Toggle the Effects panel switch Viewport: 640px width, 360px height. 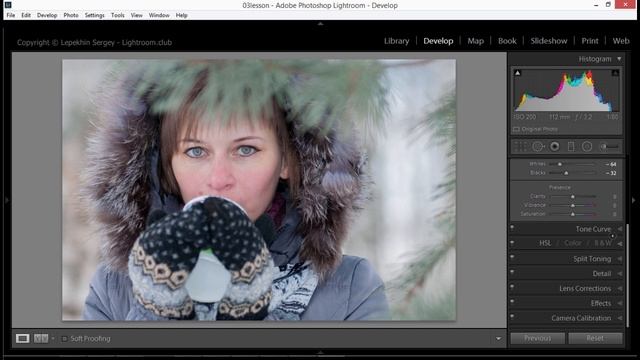[x=512, y=301]
